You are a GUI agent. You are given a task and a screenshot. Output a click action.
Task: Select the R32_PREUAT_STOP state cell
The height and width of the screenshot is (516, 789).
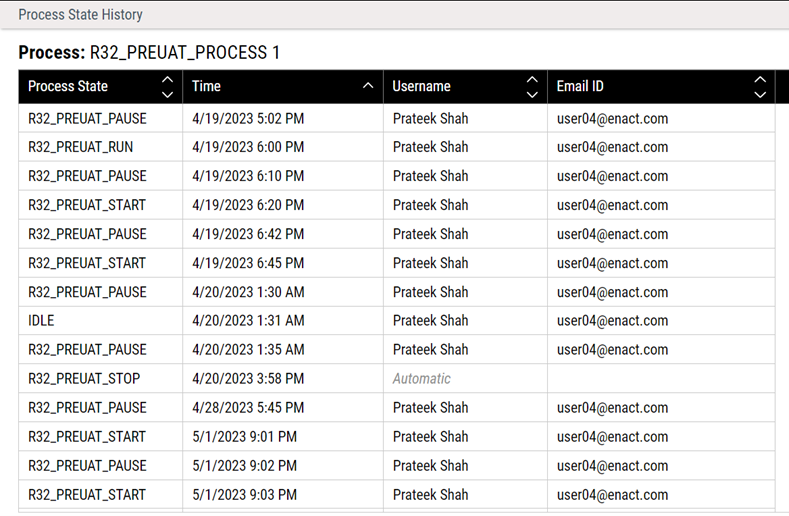point(84,379)
